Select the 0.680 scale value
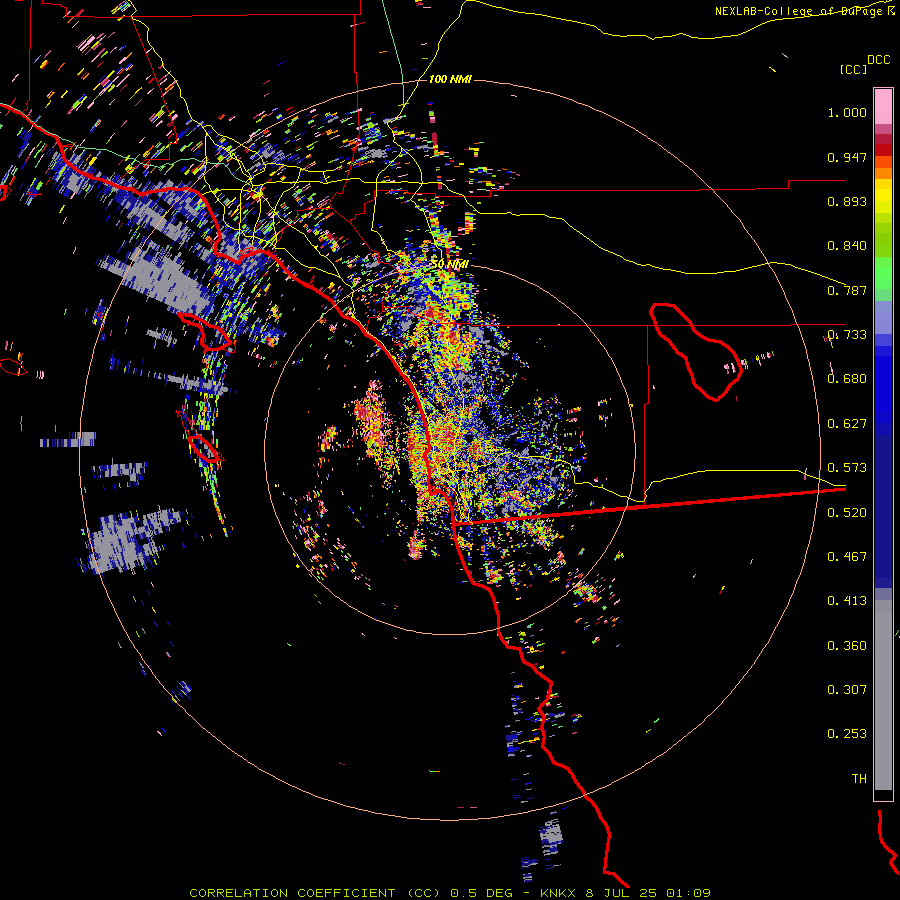900x900 pixels. (x=847, y=379)
